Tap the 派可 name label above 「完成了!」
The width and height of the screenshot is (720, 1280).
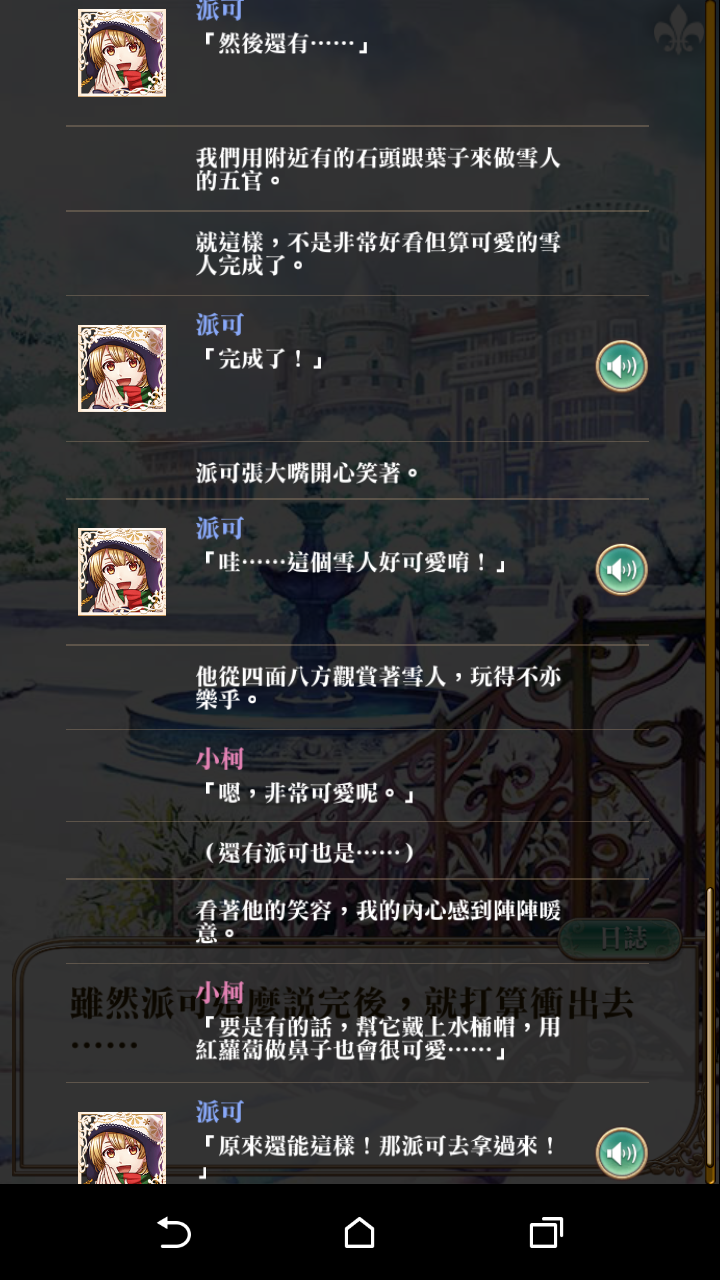point(220,324)
